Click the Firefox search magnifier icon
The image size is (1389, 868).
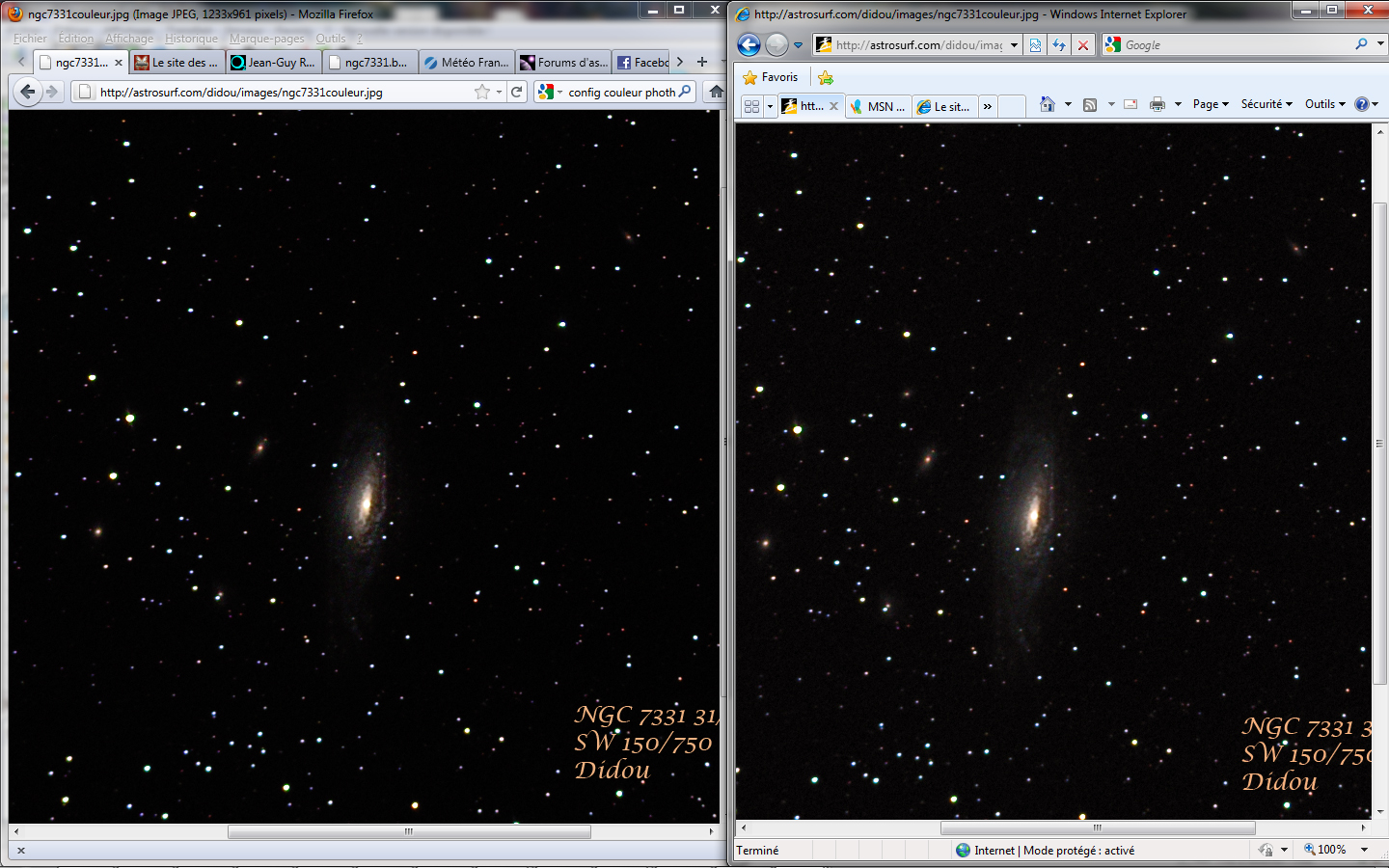point(685,92)
